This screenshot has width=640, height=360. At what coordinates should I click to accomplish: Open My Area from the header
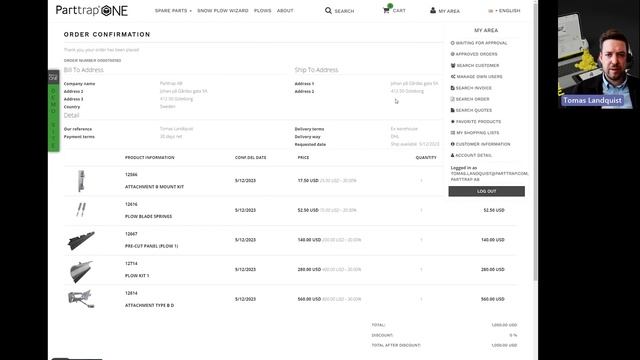(x=449, y=11)
